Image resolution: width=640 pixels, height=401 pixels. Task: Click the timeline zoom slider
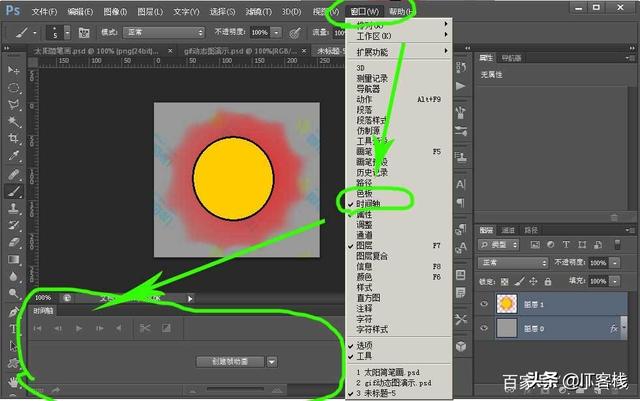pyautogui.click(x=235, y=389)
